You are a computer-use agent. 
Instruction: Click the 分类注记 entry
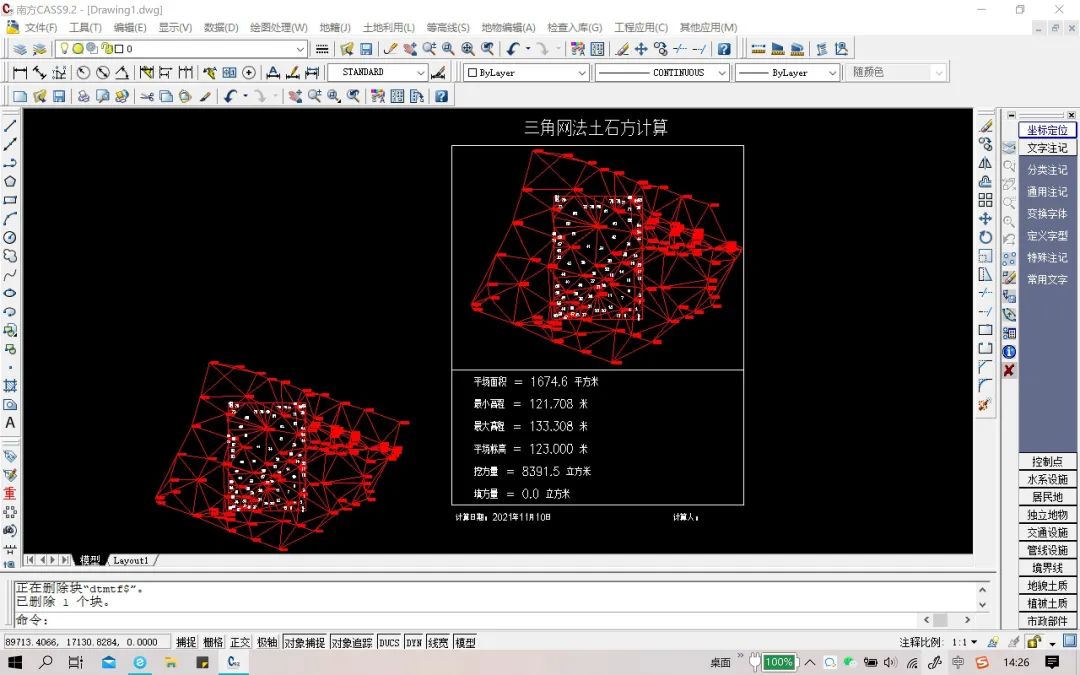pyautogui.click(x=1047, y=169)
